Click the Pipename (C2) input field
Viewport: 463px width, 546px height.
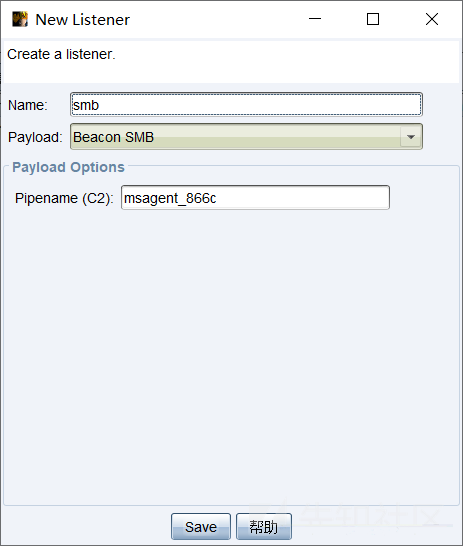(x=255, y=197)
